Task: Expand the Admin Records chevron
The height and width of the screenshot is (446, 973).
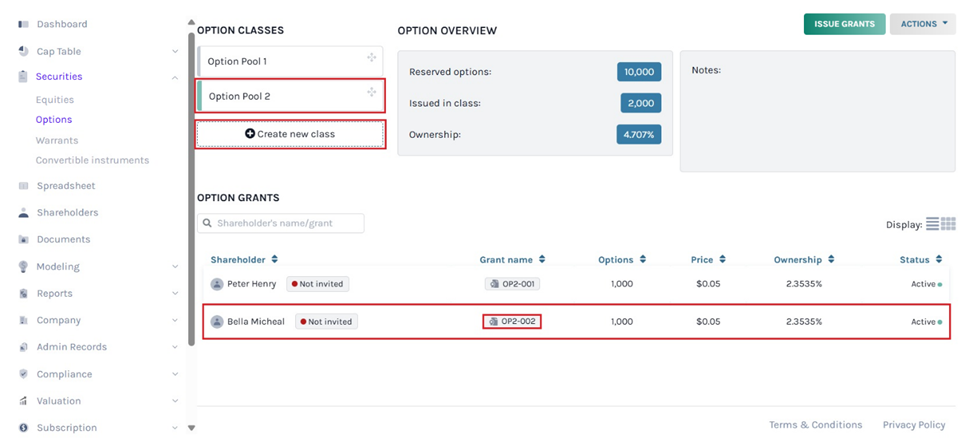Action: pos(175,347)
